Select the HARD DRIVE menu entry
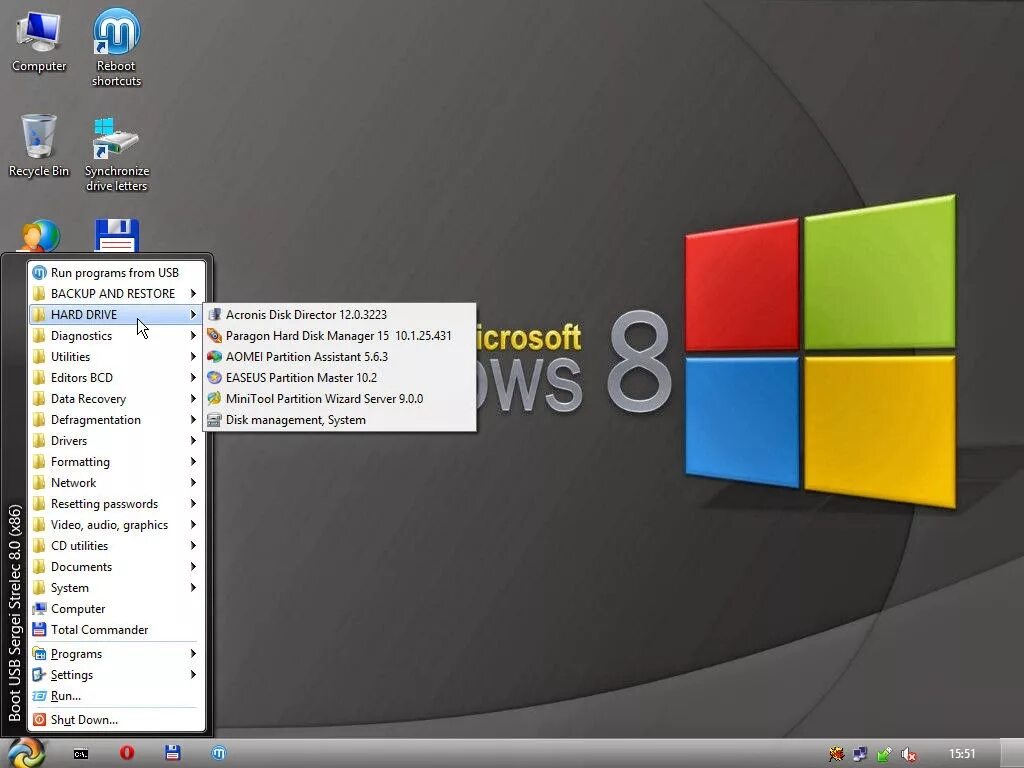 (x=116, y=315)
